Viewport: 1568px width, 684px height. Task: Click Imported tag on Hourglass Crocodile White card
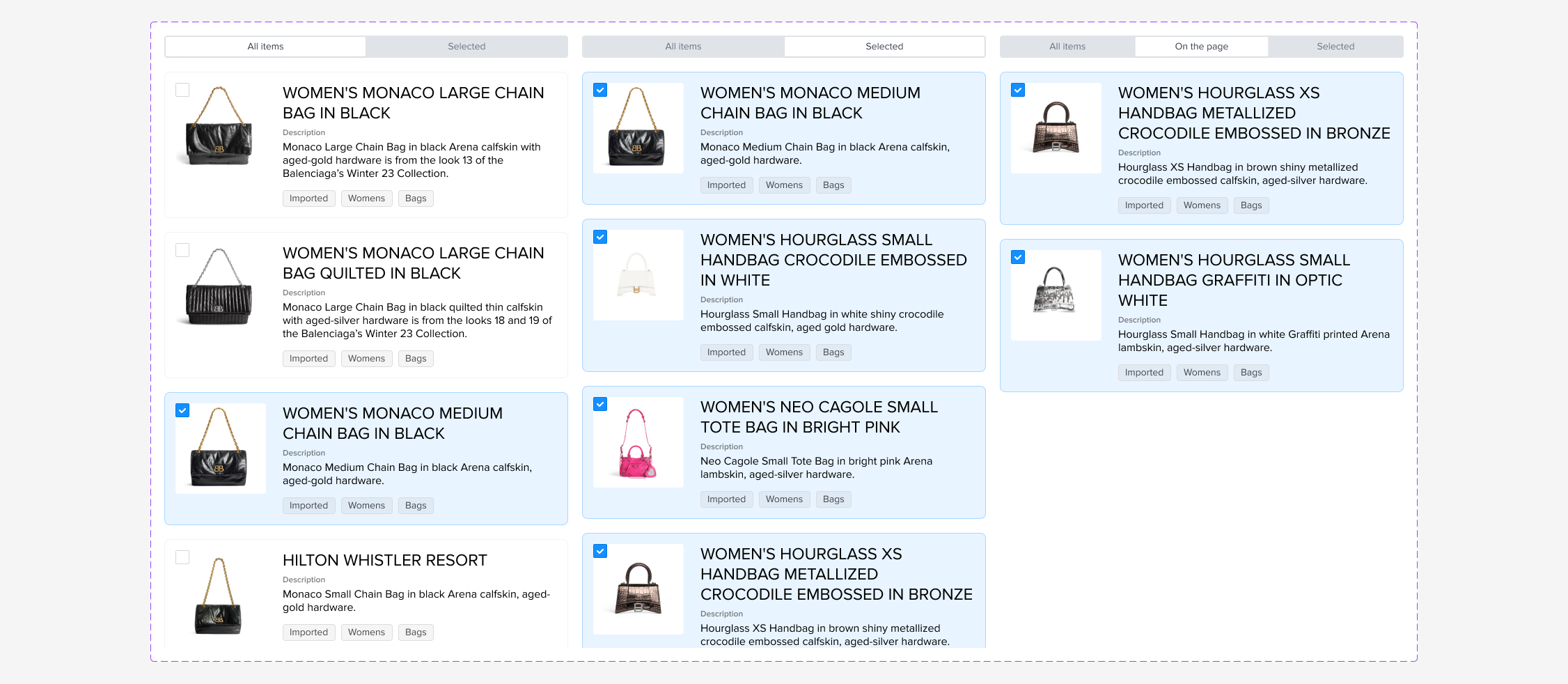726,352
